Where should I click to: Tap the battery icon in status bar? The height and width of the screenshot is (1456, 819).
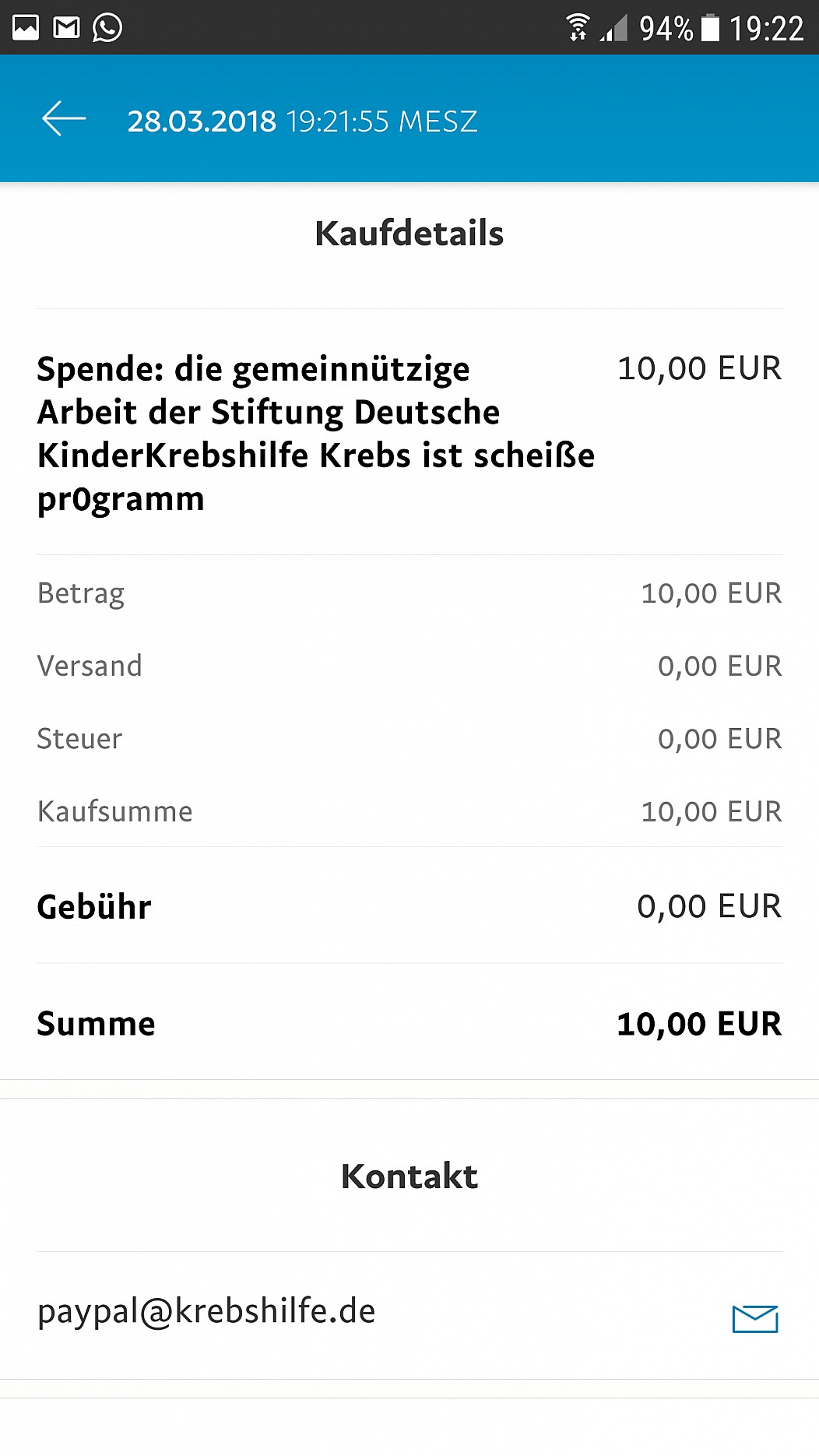click(x=710, y=27)
